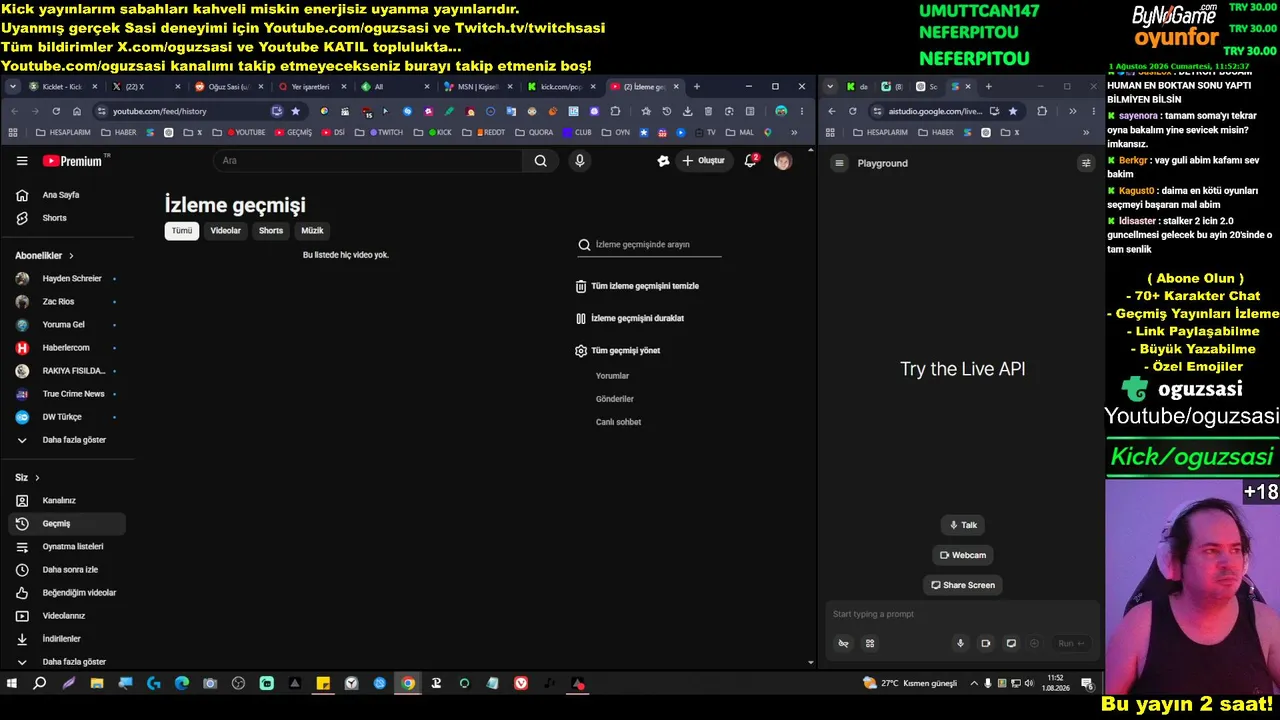Click the YouTube Ara search box
The width and height of the screenshot is (1280, 720).
click(368, 161)
